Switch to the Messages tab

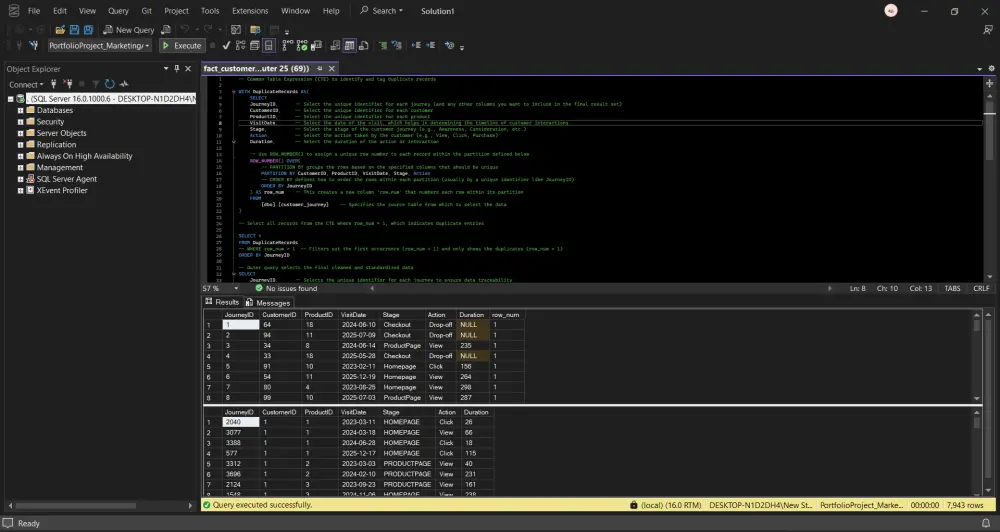click(267, 302)
